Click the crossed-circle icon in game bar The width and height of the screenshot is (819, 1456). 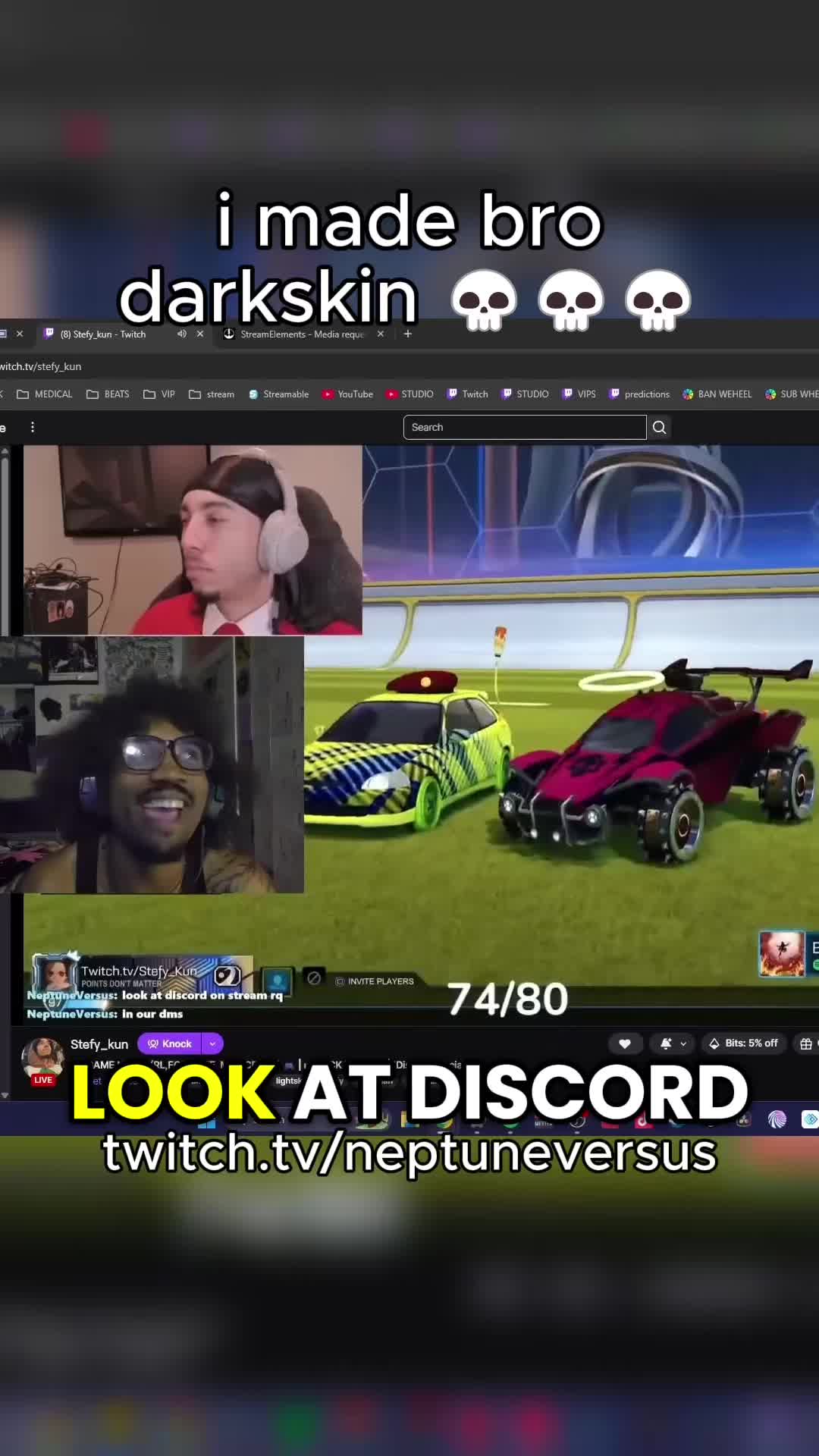pyautogui.click(x=314, y=978)
